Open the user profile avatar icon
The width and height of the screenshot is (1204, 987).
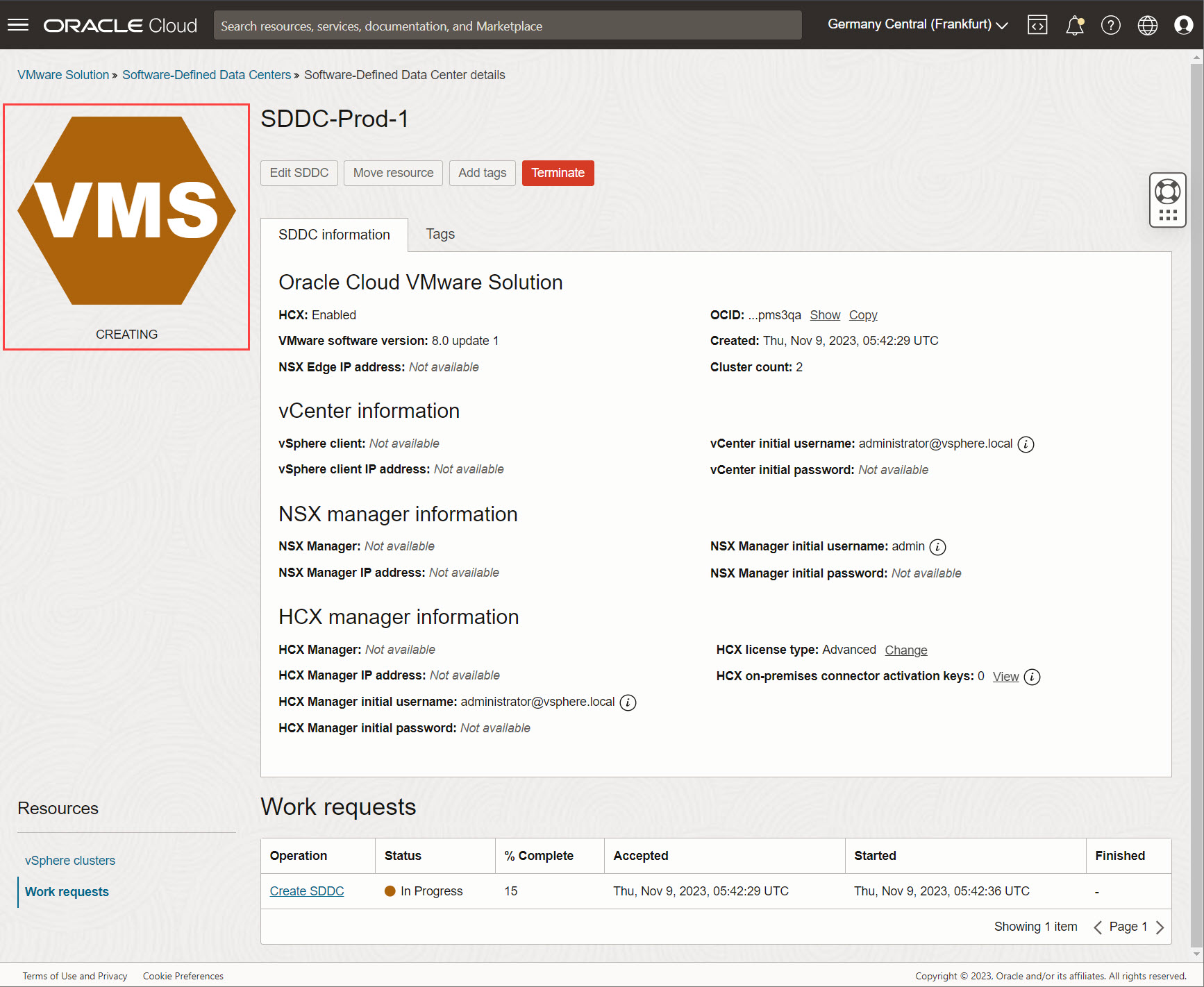click(x=1184, y=25)
